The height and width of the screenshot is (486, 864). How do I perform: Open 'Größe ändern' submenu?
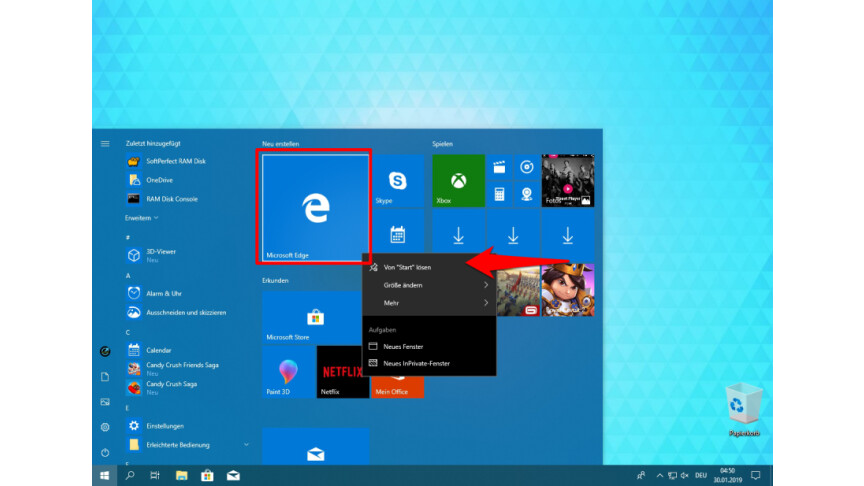429,285
